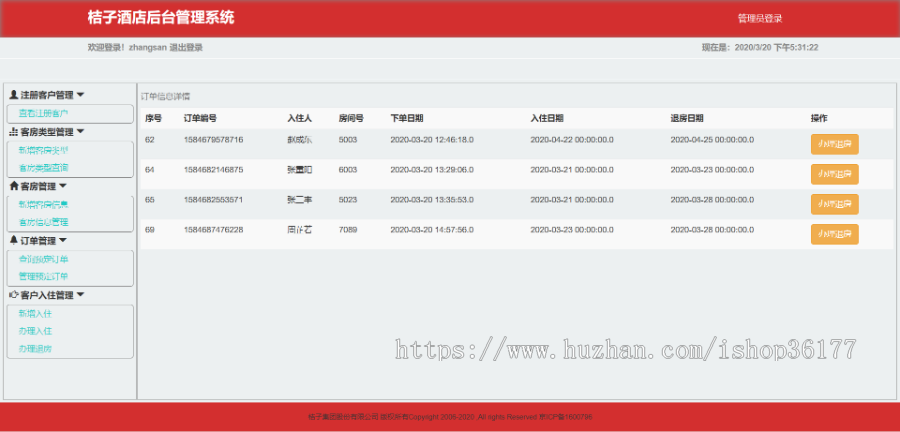Open 新增客房信息 in the sidebar
Image resolution: width=900 pixels, height=432 pixels.
point(43,204)
